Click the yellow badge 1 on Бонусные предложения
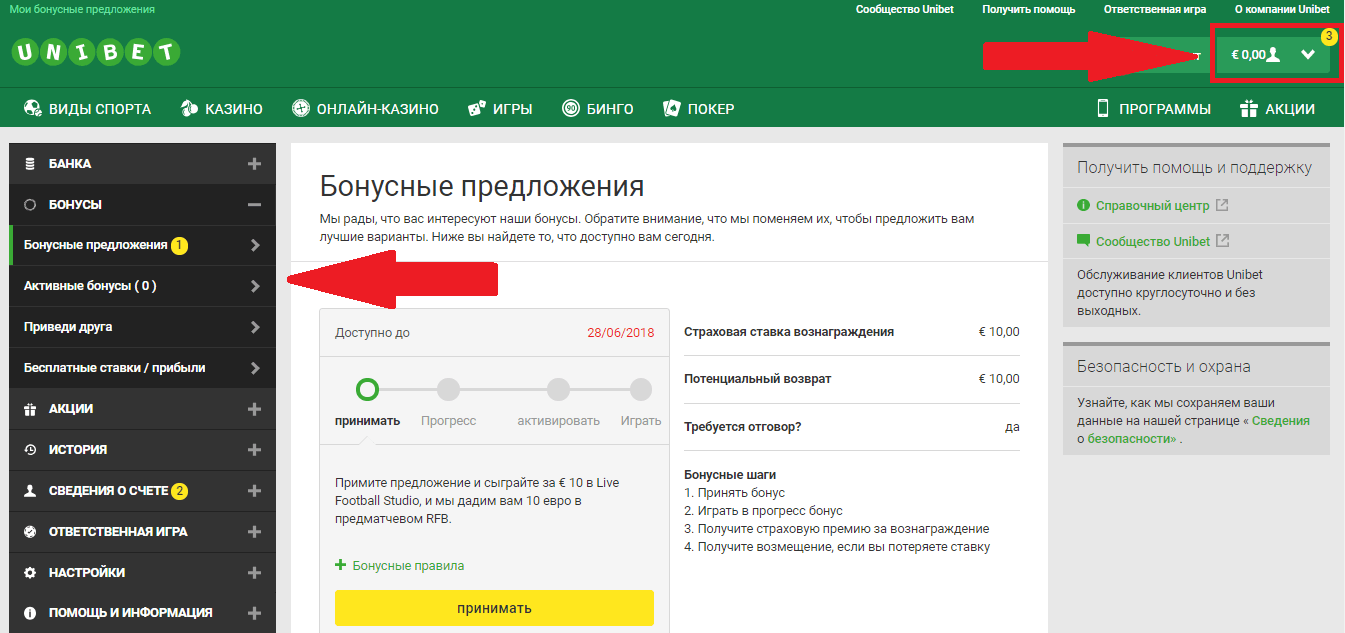Viewport: 1345px width, 633px height. tap(179, 245)
